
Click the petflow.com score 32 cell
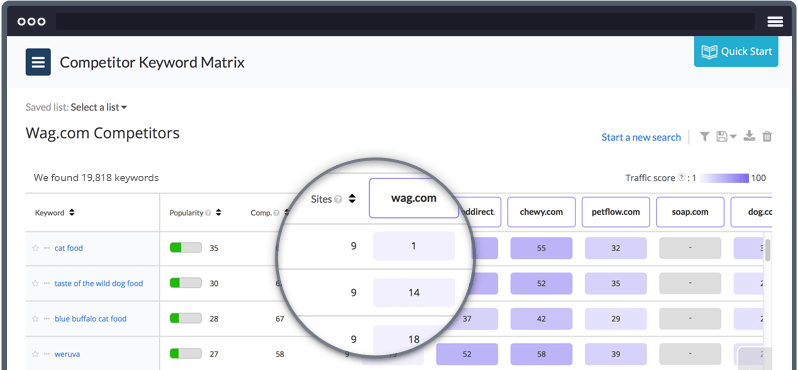[x=616, y=248]
